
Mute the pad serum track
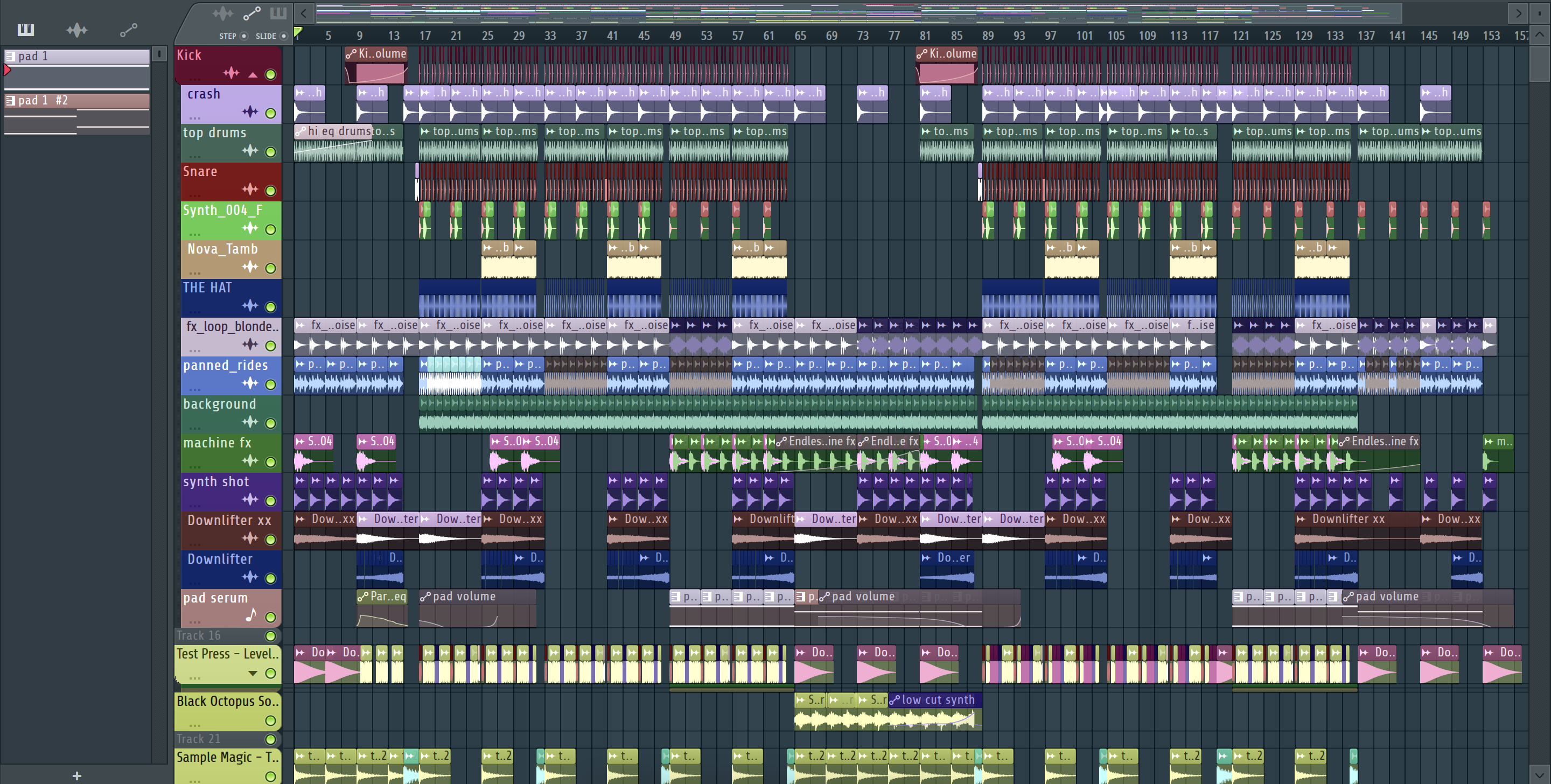[x=271, y=617]
